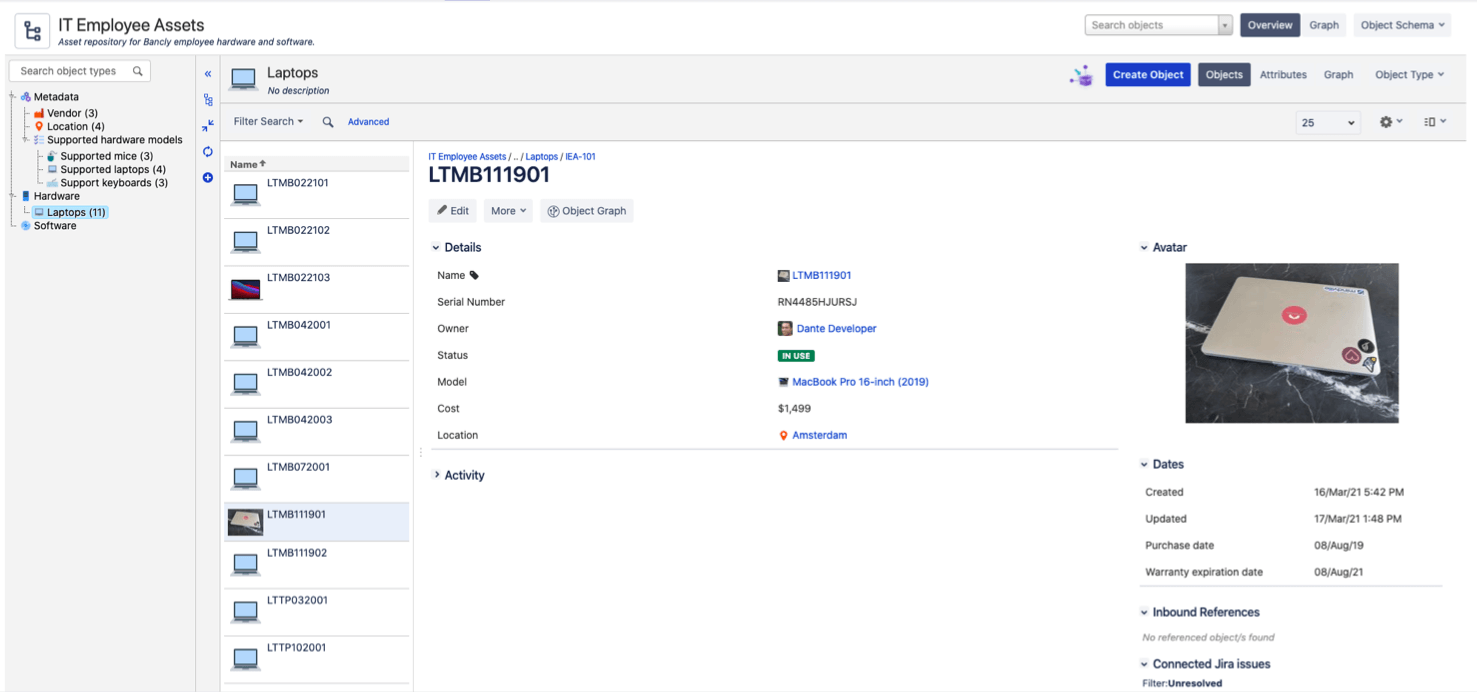Switch to the Attributes tab
Screen dimensions: 1477x692
point(1283,74)
